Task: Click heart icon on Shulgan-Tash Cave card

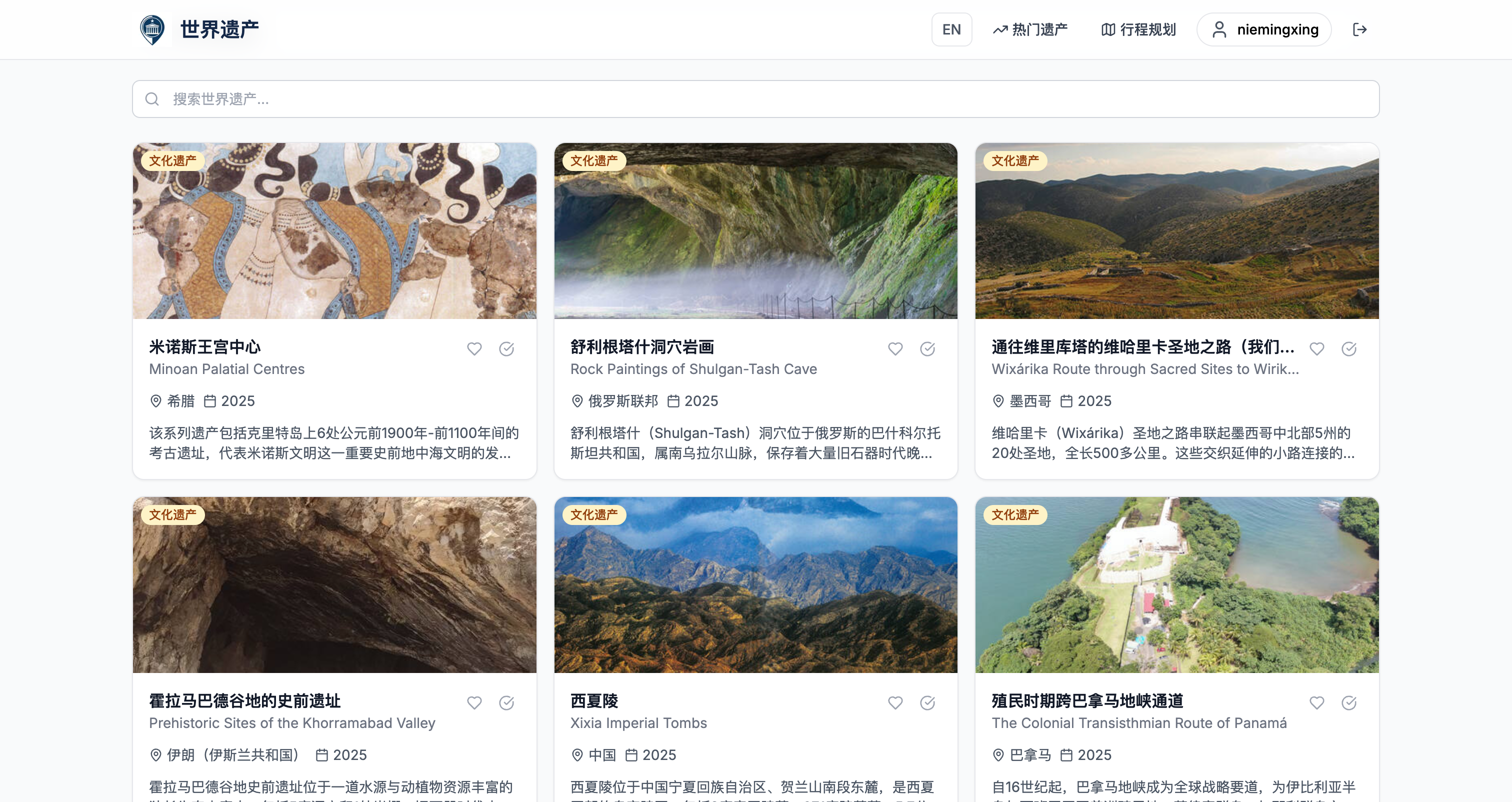Action: pos(895,348)
